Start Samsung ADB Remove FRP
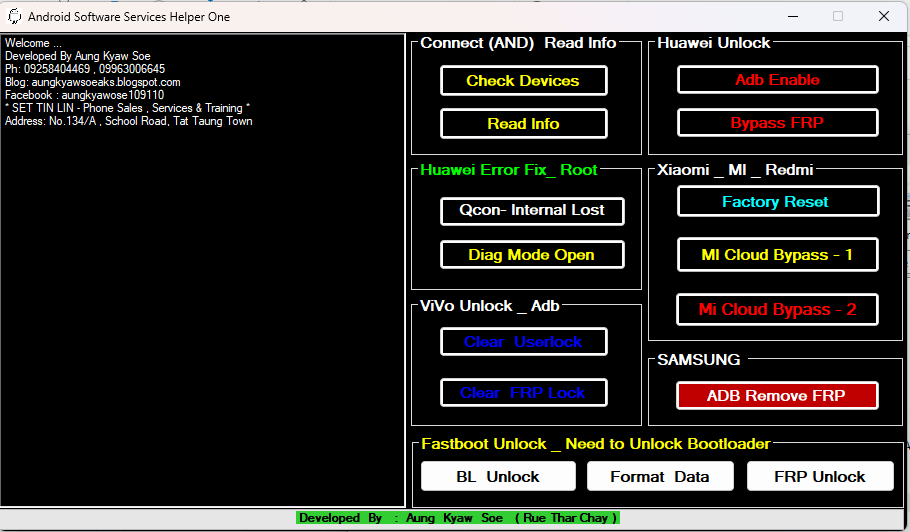This screenshot has height=532, width=910. pos(777,396)
